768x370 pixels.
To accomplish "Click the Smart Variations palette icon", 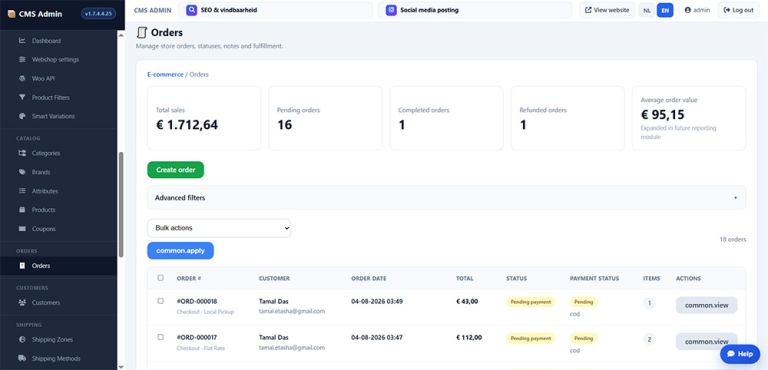I will click(22, 116).
